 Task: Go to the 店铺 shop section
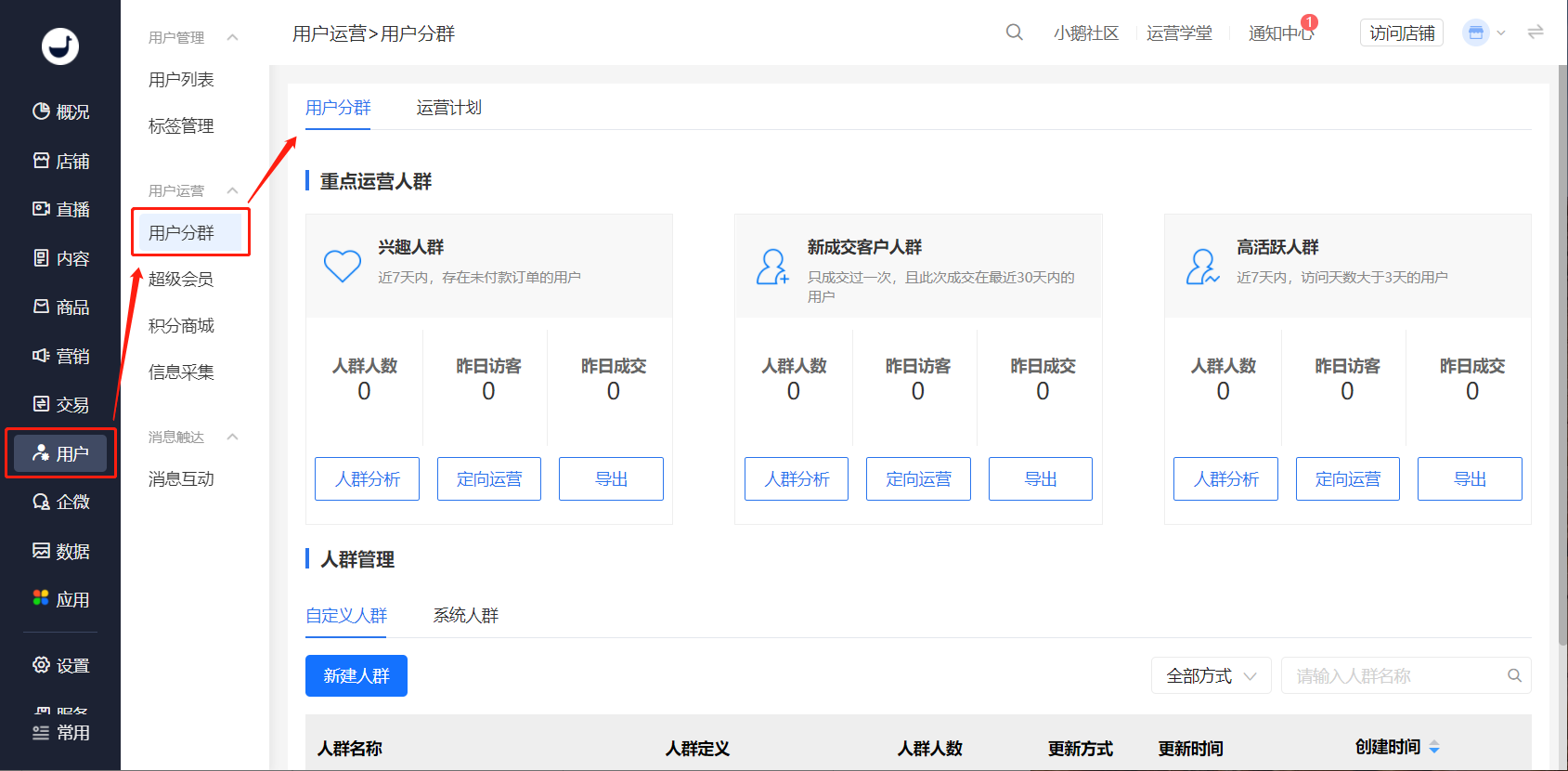point(60,161)
